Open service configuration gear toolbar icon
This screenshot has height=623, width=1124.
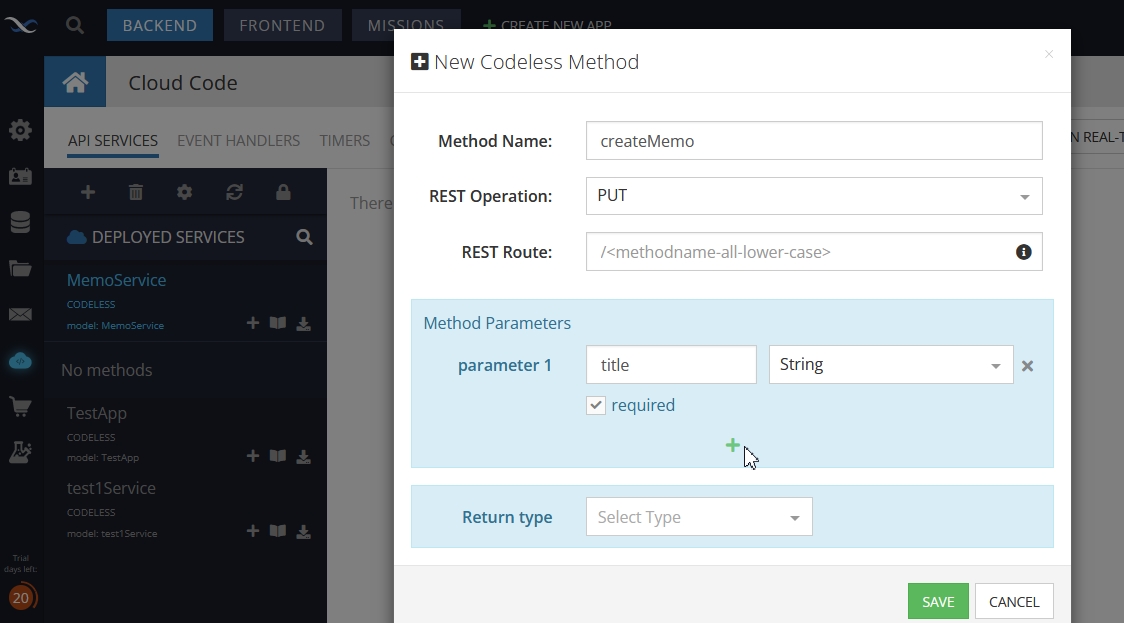point(184,192)
